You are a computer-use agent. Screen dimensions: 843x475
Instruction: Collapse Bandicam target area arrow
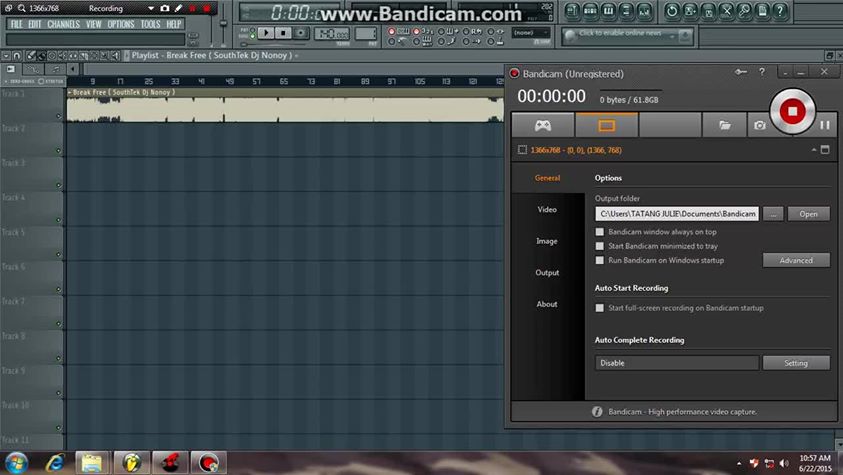coord(813,150)
